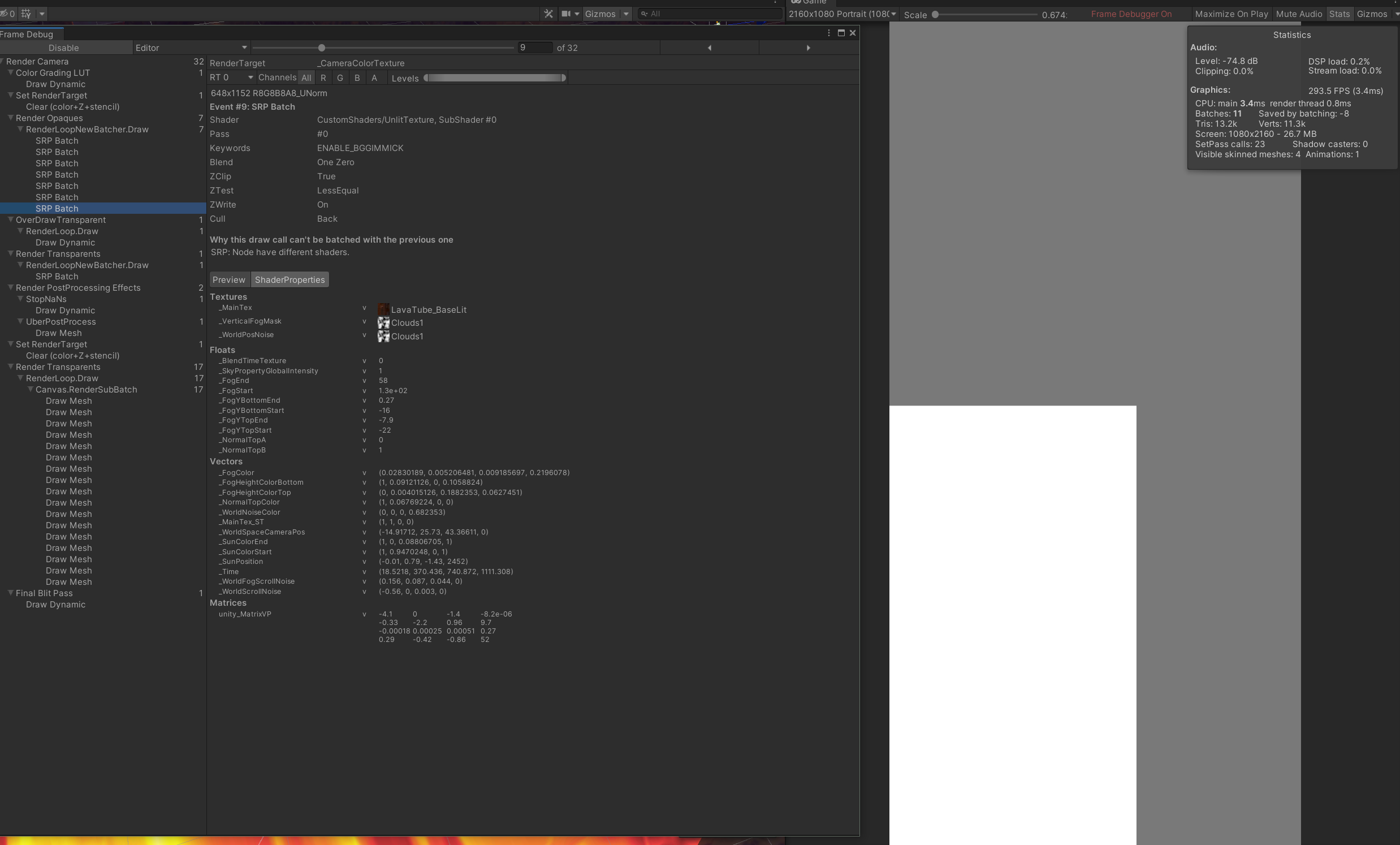
Task: Open the RT 0 render target dropdown
Action: pos(231,77)
